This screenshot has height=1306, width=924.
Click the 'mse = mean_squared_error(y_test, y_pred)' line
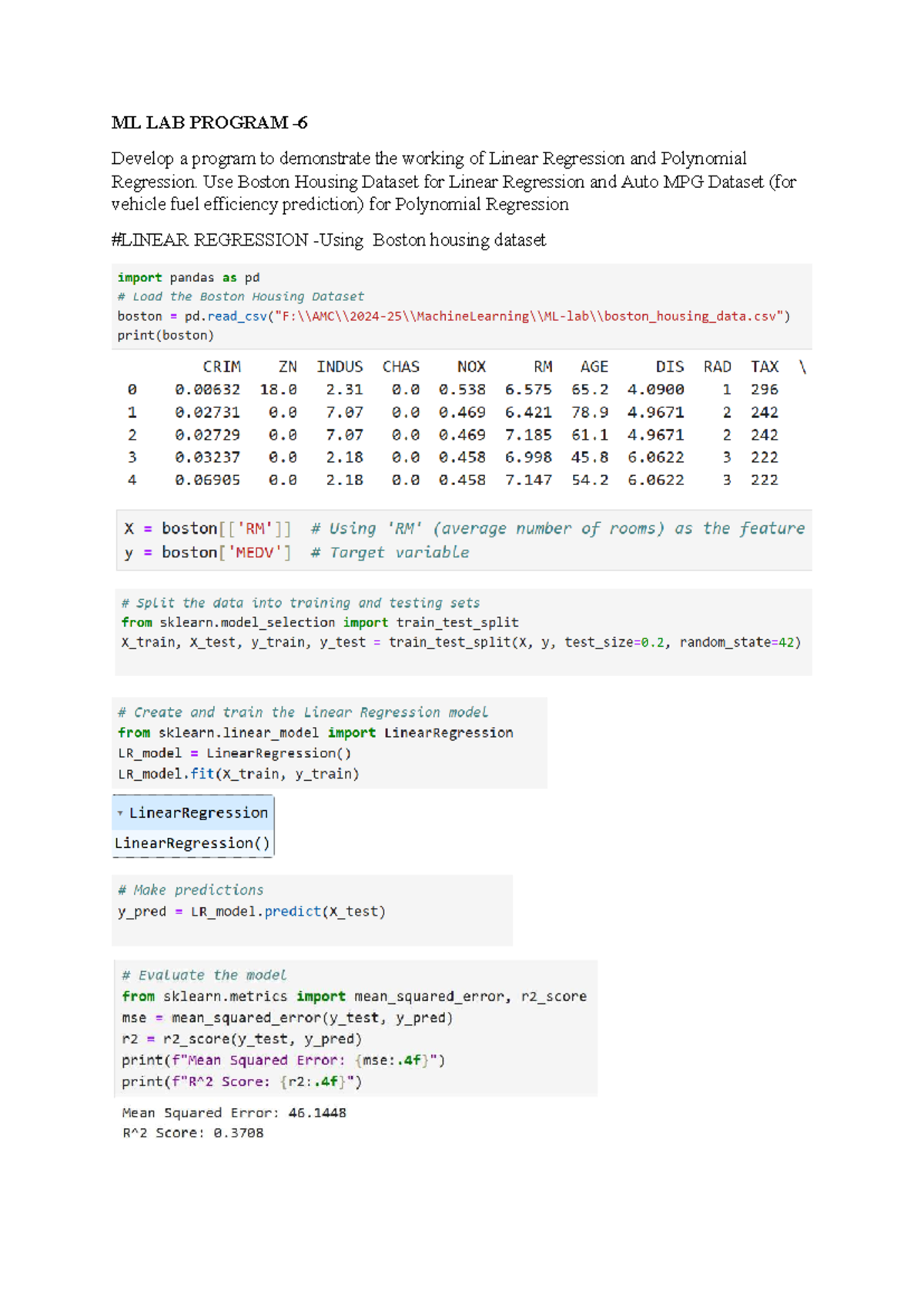tap(288, 1018)
